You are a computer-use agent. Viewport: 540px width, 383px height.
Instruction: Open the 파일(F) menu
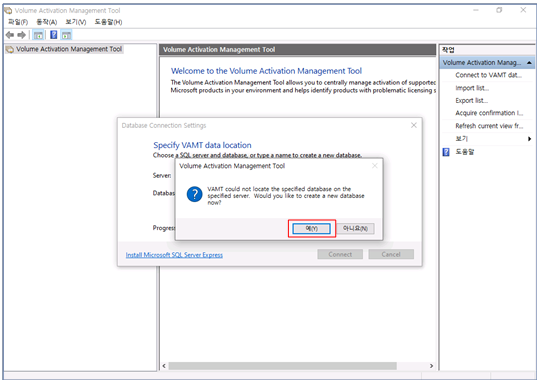18,22
